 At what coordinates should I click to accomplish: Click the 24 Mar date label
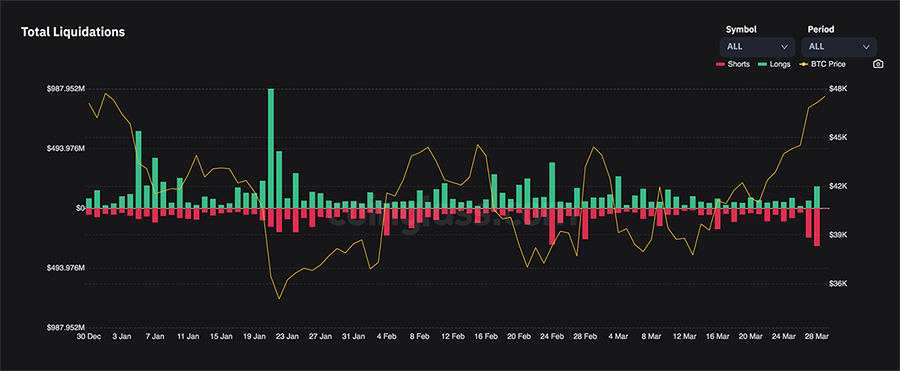tap(785, 337)
